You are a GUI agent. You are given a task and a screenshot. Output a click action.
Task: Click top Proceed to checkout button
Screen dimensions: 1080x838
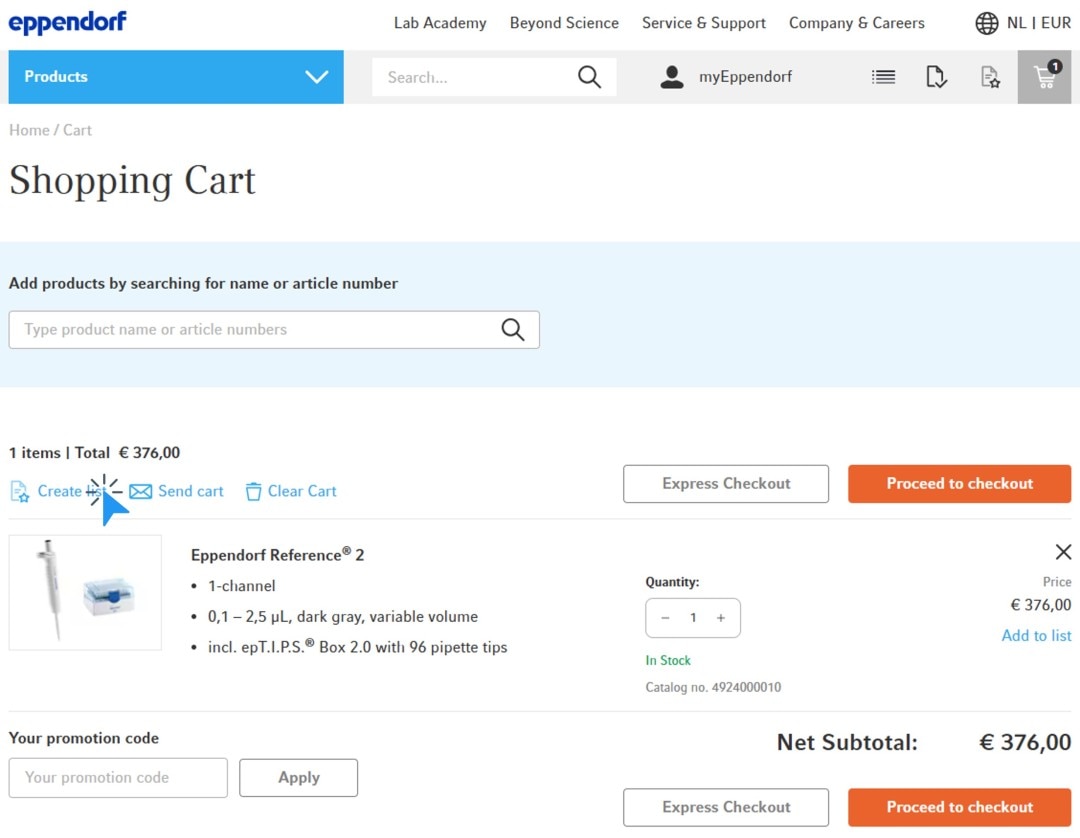coord(959,484)
